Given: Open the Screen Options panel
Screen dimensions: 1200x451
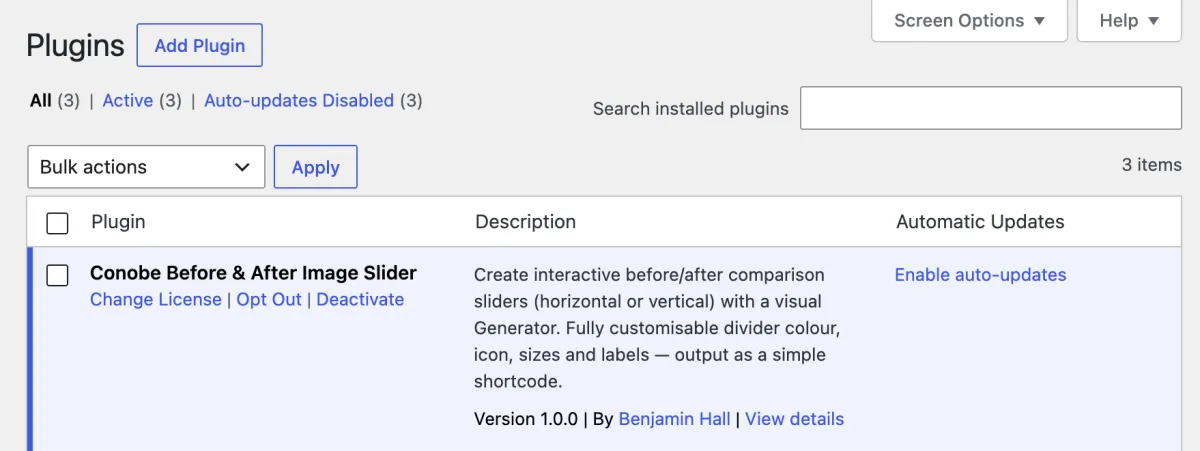Looking at the screenshot, I should pyautogui.click(x=969, y=21).
